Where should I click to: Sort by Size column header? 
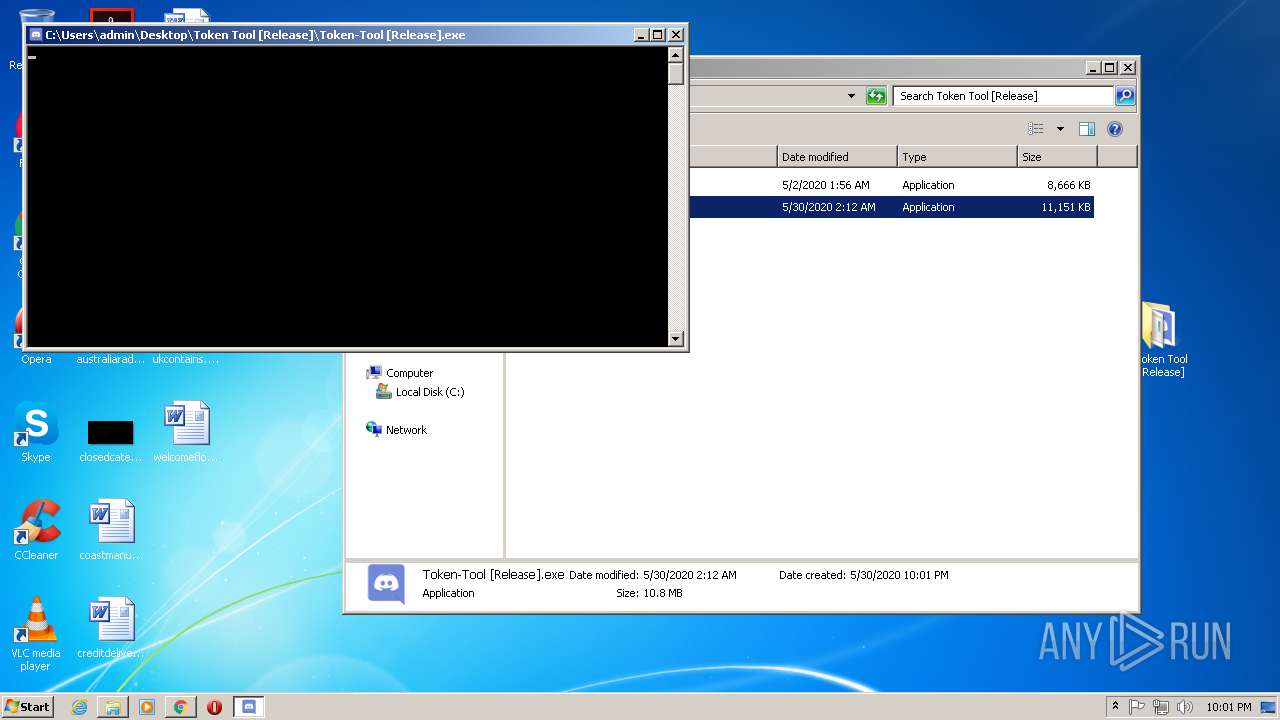coord(1057,157)
